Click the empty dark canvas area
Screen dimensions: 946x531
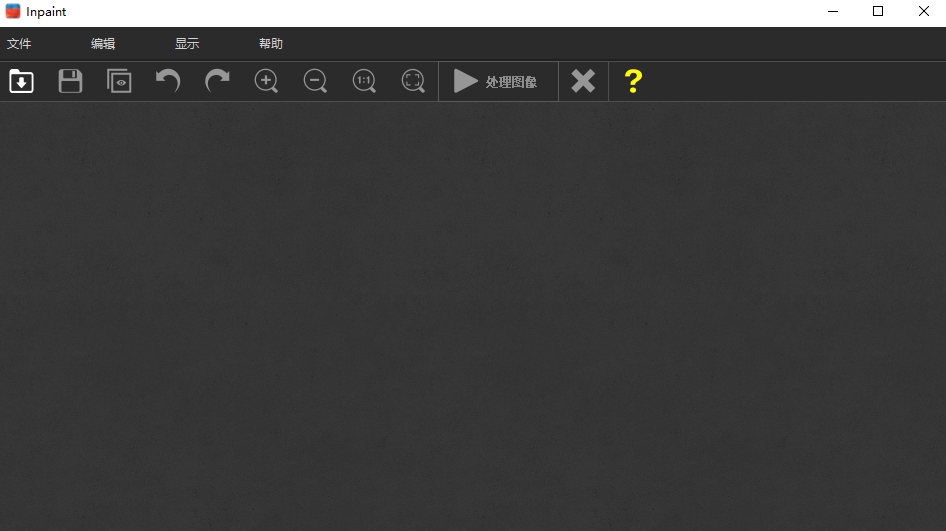point(473,316)
